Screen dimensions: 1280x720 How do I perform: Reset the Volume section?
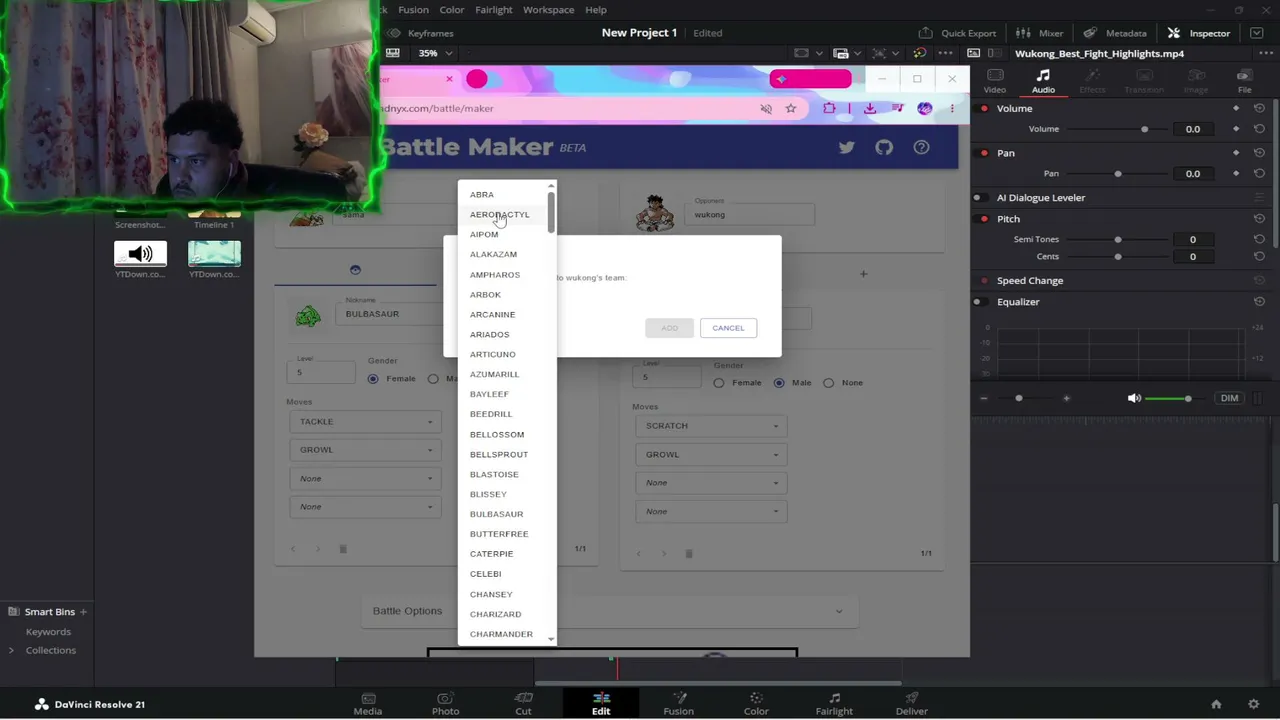pos(1259,108)
